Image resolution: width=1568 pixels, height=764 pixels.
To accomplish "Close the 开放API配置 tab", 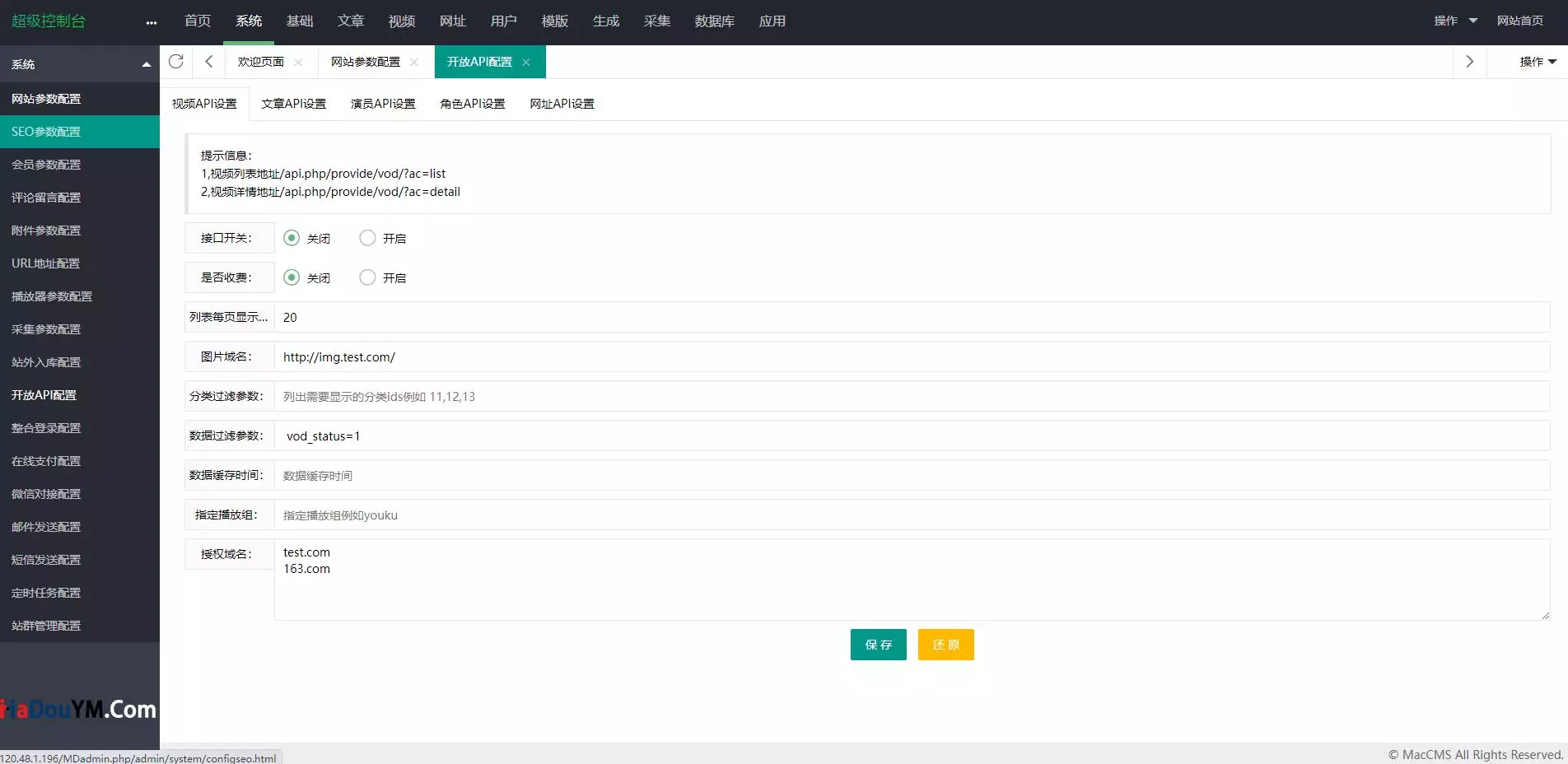I will 526,63.
